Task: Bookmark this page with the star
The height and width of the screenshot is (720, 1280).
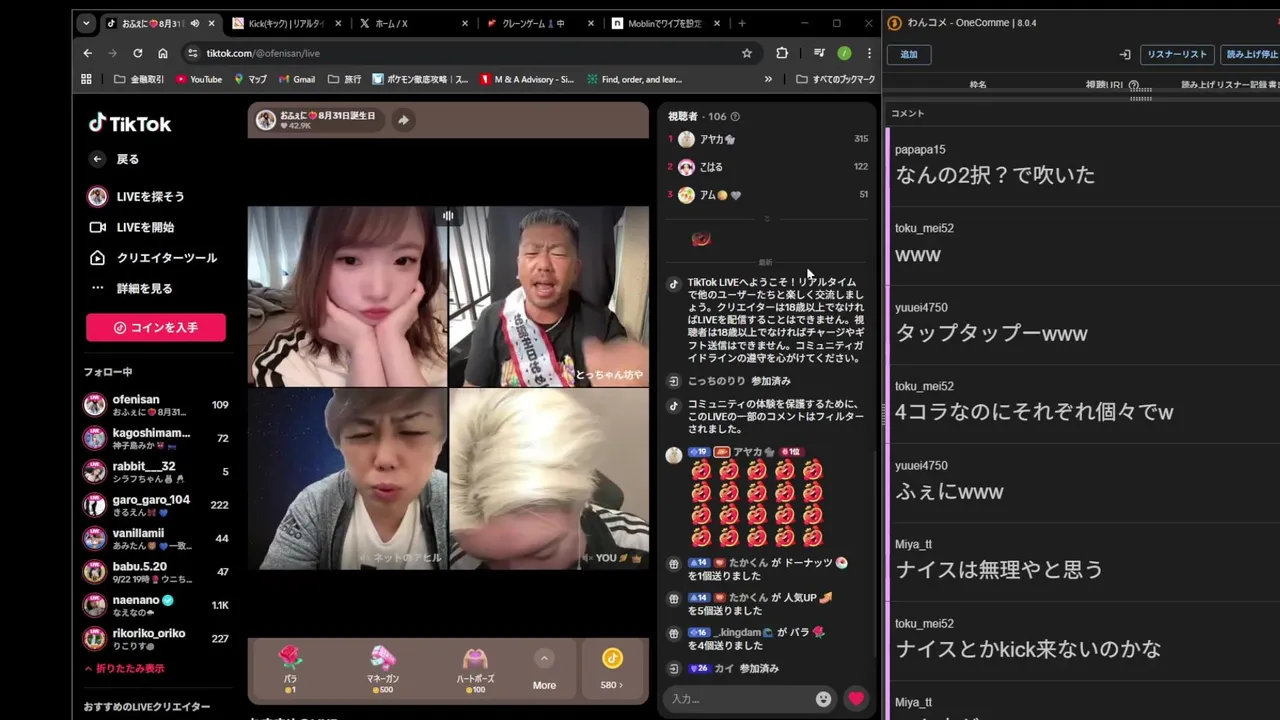Action: [x=746, y=53]
